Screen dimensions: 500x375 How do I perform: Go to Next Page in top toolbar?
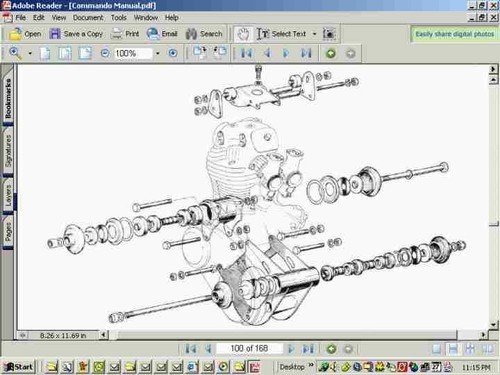[286, 53]
